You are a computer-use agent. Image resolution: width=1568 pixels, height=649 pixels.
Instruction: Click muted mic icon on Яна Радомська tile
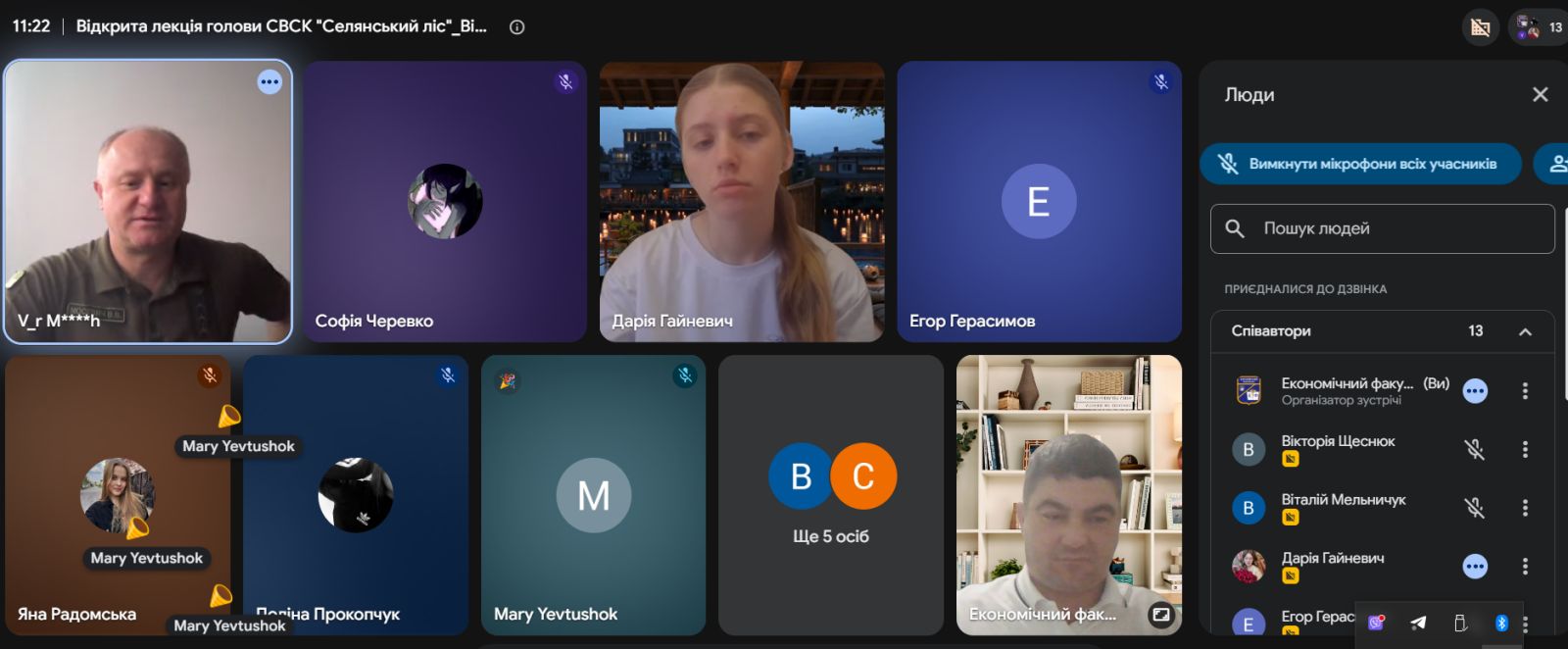(209, 375)
